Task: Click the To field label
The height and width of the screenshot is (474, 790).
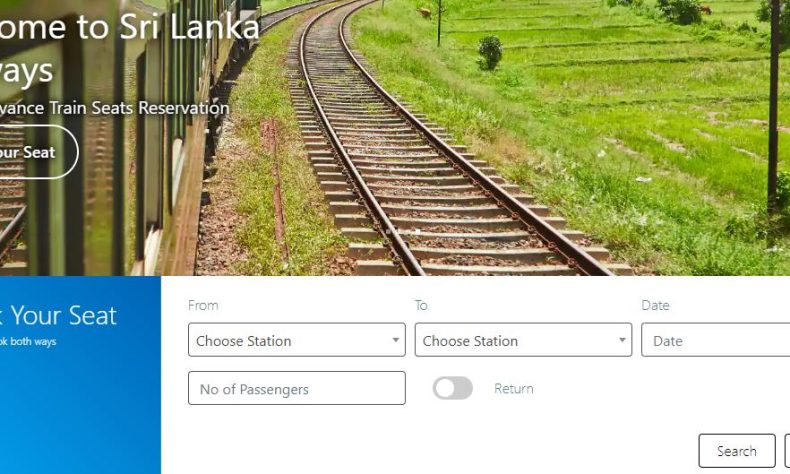Action: [x=421, y=305]
